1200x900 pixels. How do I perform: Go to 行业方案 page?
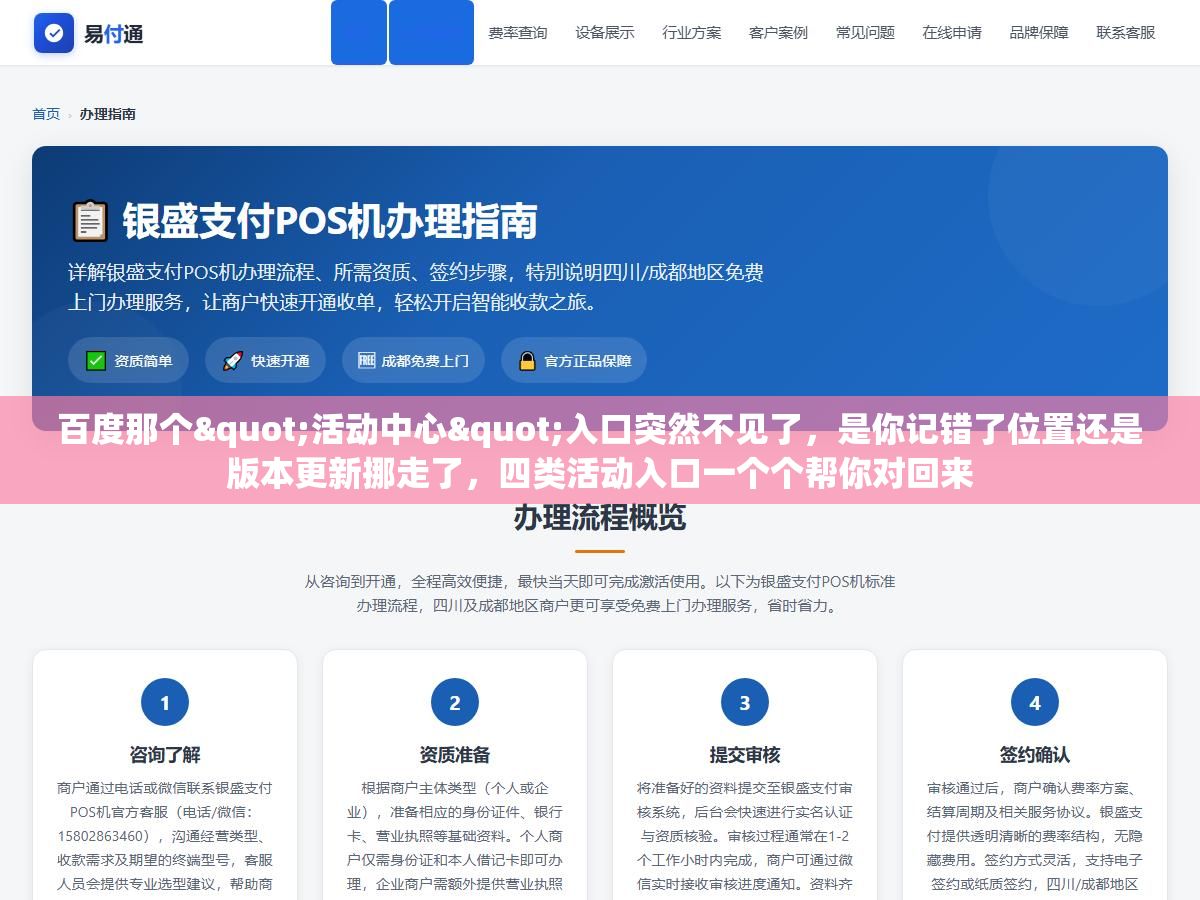692,33
